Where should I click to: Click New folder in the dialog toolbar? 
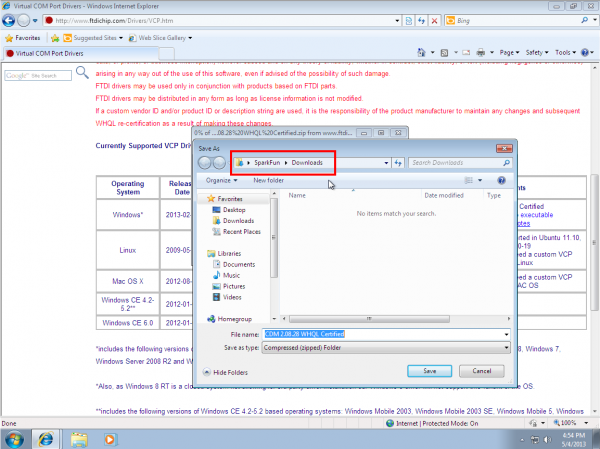tap(268, 180)
